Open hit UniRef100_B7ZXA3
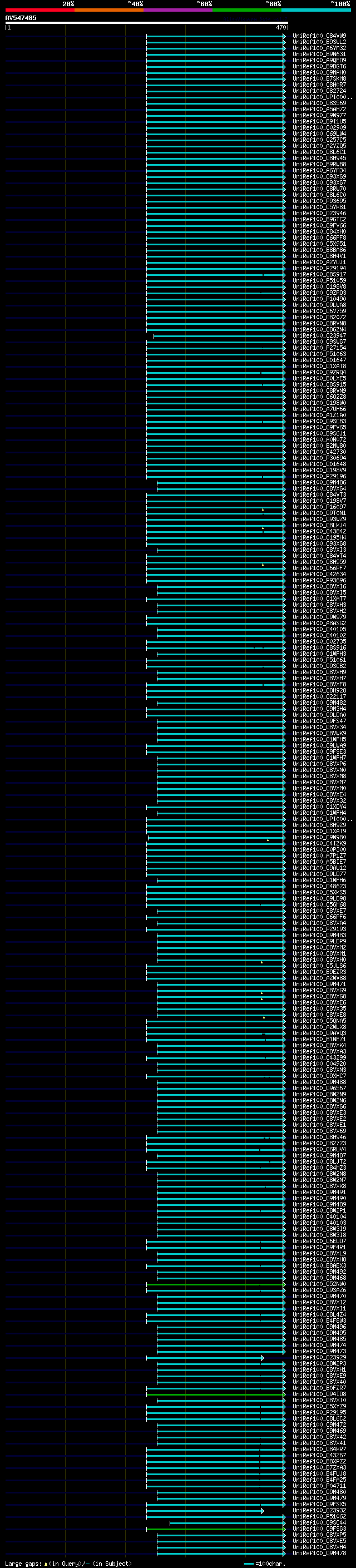Image resolution: width=356 pixels, height=1568 pixels. pos(319,1467)
